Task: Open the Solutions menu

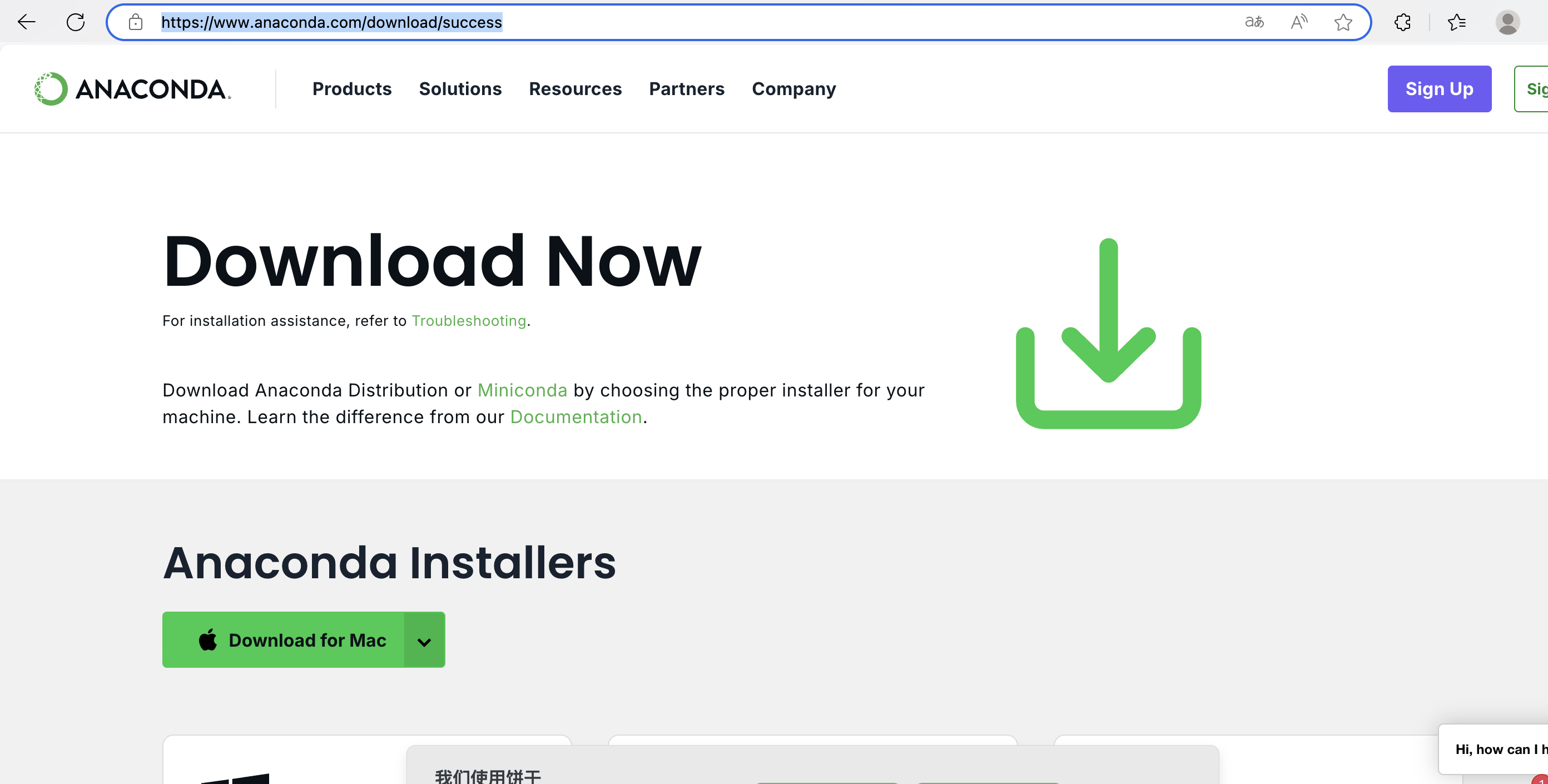Action: tap(460, 89)
